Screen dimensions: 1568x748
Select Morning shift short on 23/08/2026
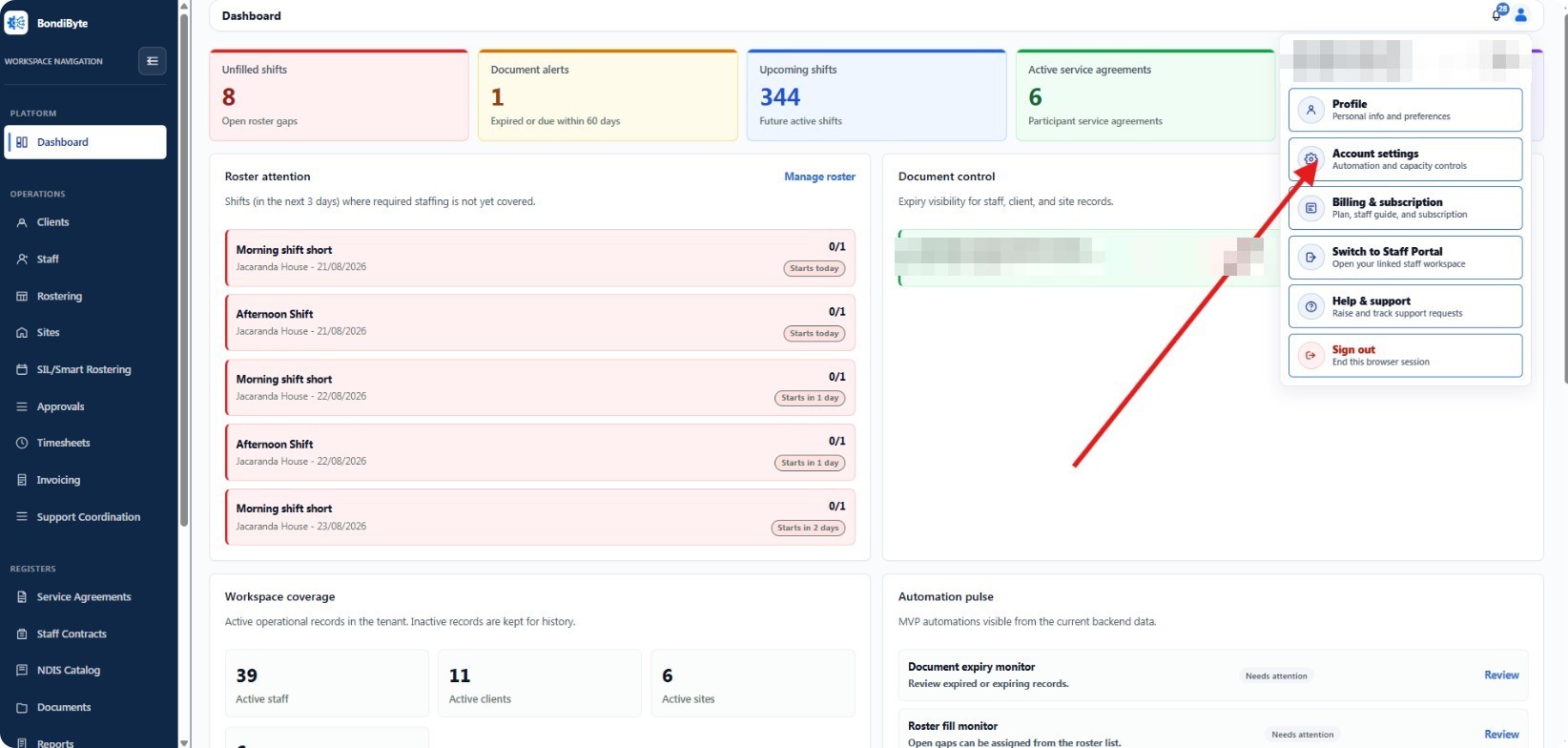pos(540,517)
